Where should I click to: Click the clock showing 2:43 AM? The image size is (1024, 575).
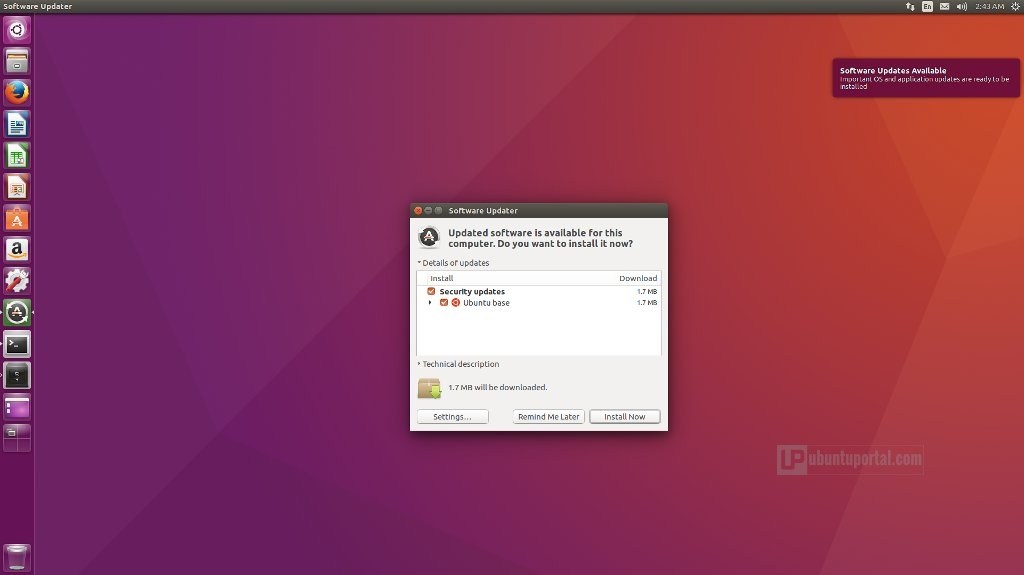(989, 7)
